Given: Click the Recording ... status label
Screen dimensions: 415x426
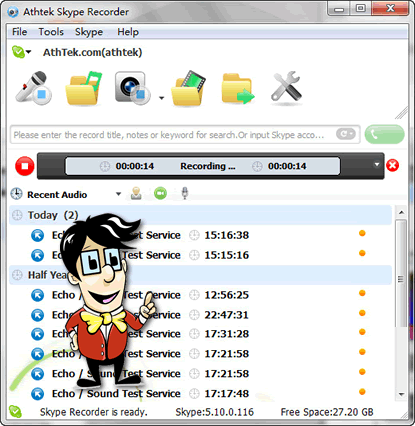Looking at the screenshot, I should coord(208,166).
